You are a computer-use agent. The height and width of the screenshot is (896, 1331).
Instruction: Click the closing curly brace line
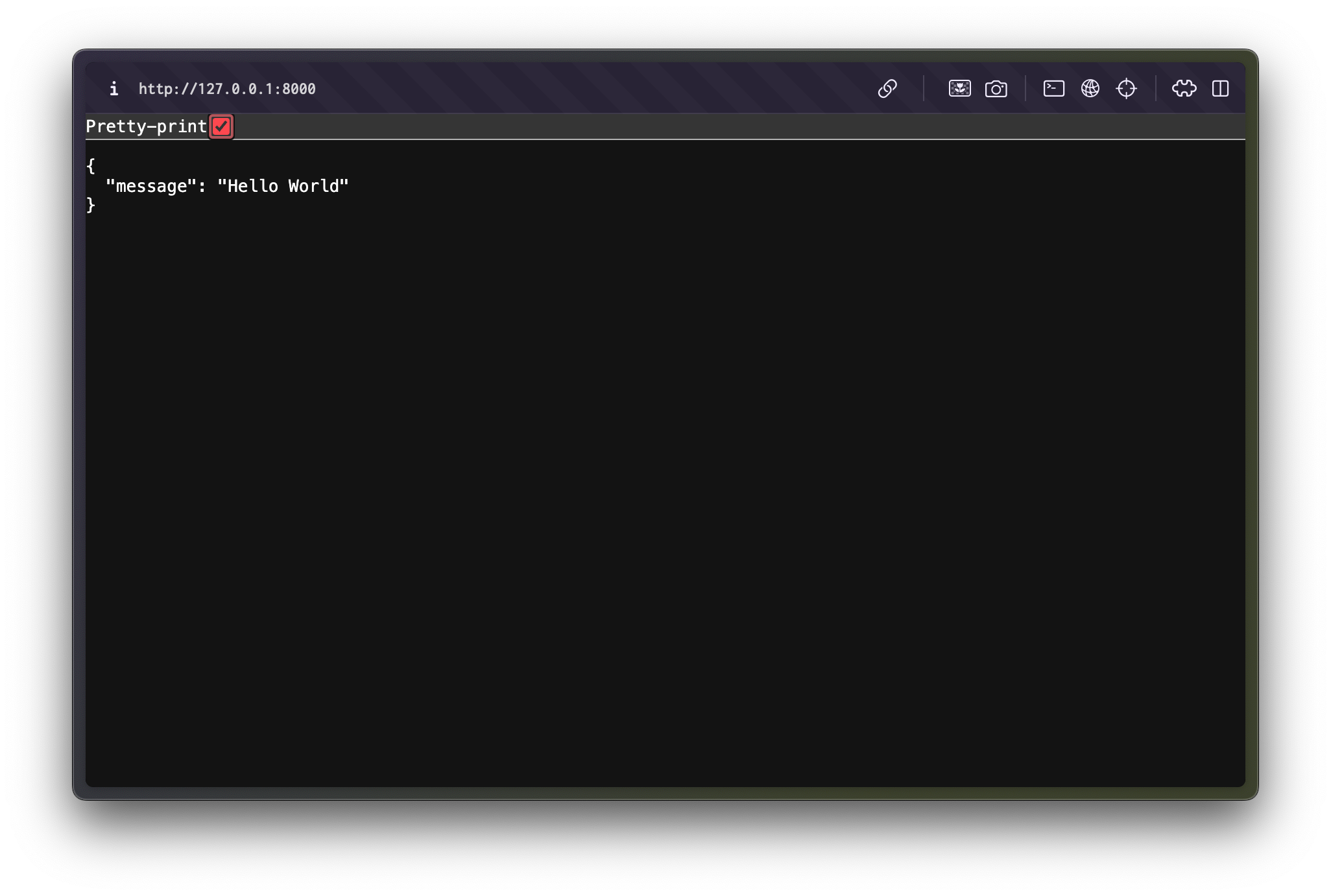pos(90,206)
